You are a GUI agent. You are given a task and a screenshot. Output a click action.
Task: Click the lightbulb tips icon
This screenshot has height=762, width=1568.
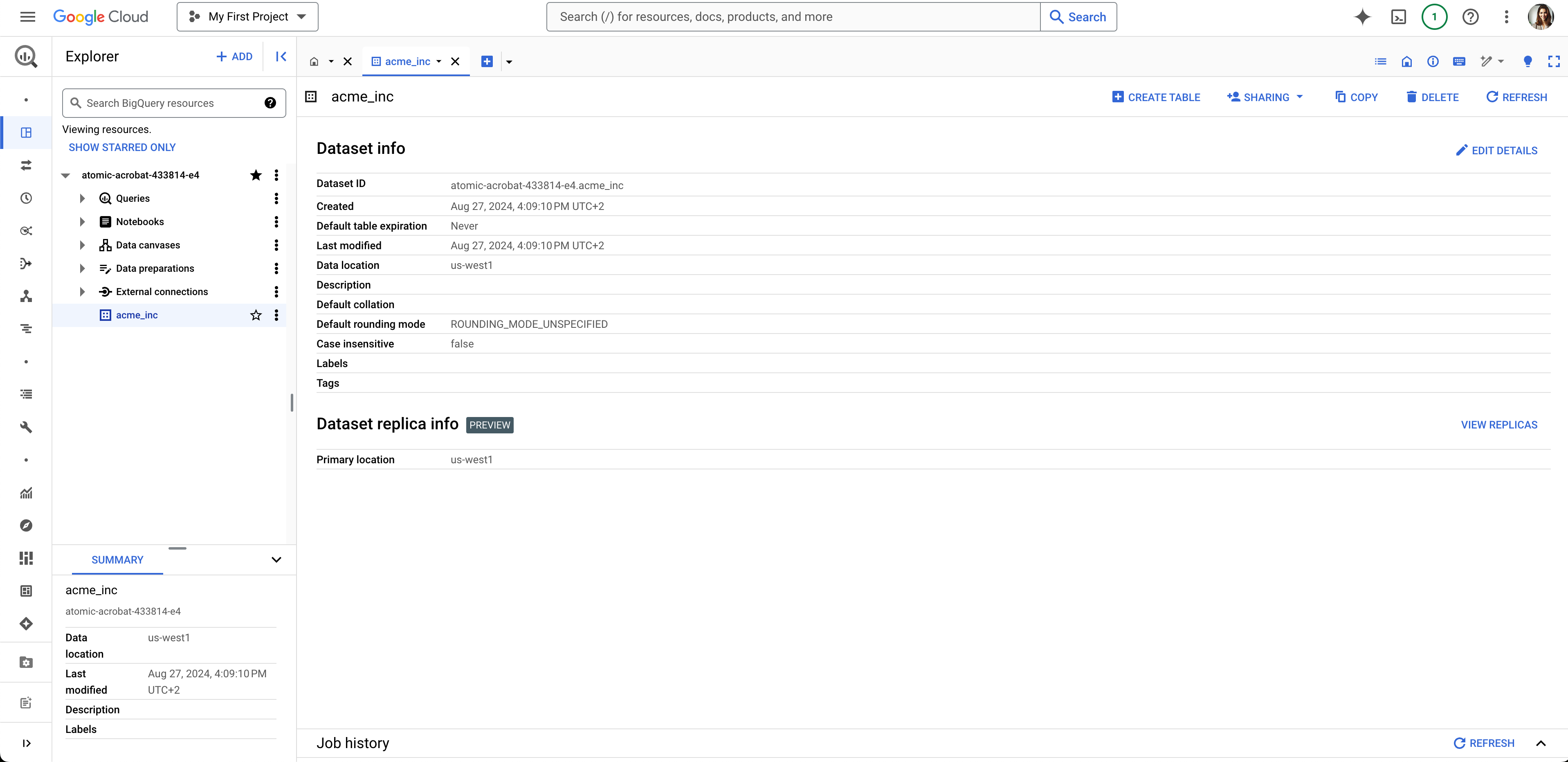pyautogui.click(x=1528, y=61)
